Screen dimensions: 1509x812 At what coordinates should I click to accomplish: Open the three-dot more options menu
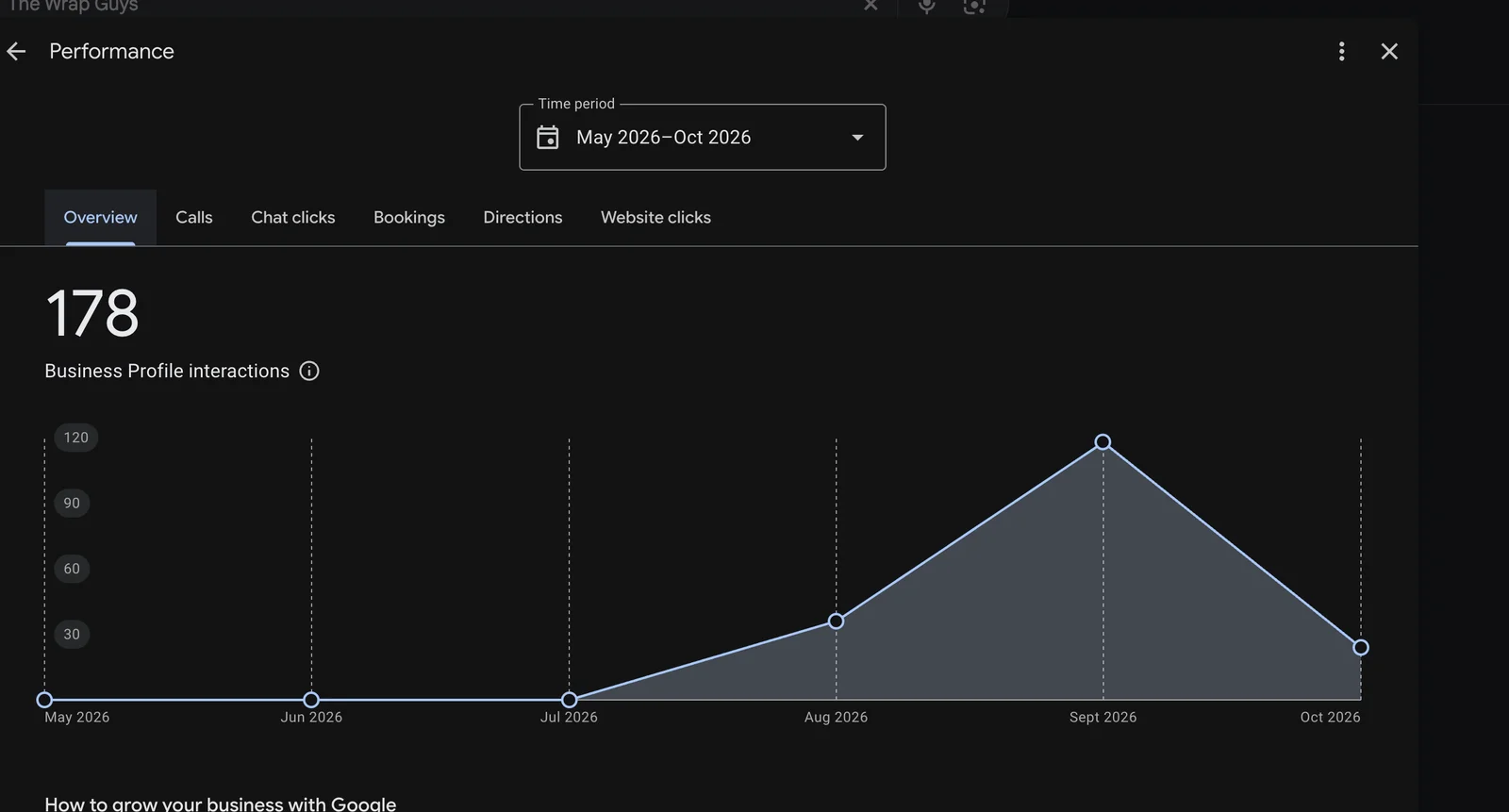1341,51
